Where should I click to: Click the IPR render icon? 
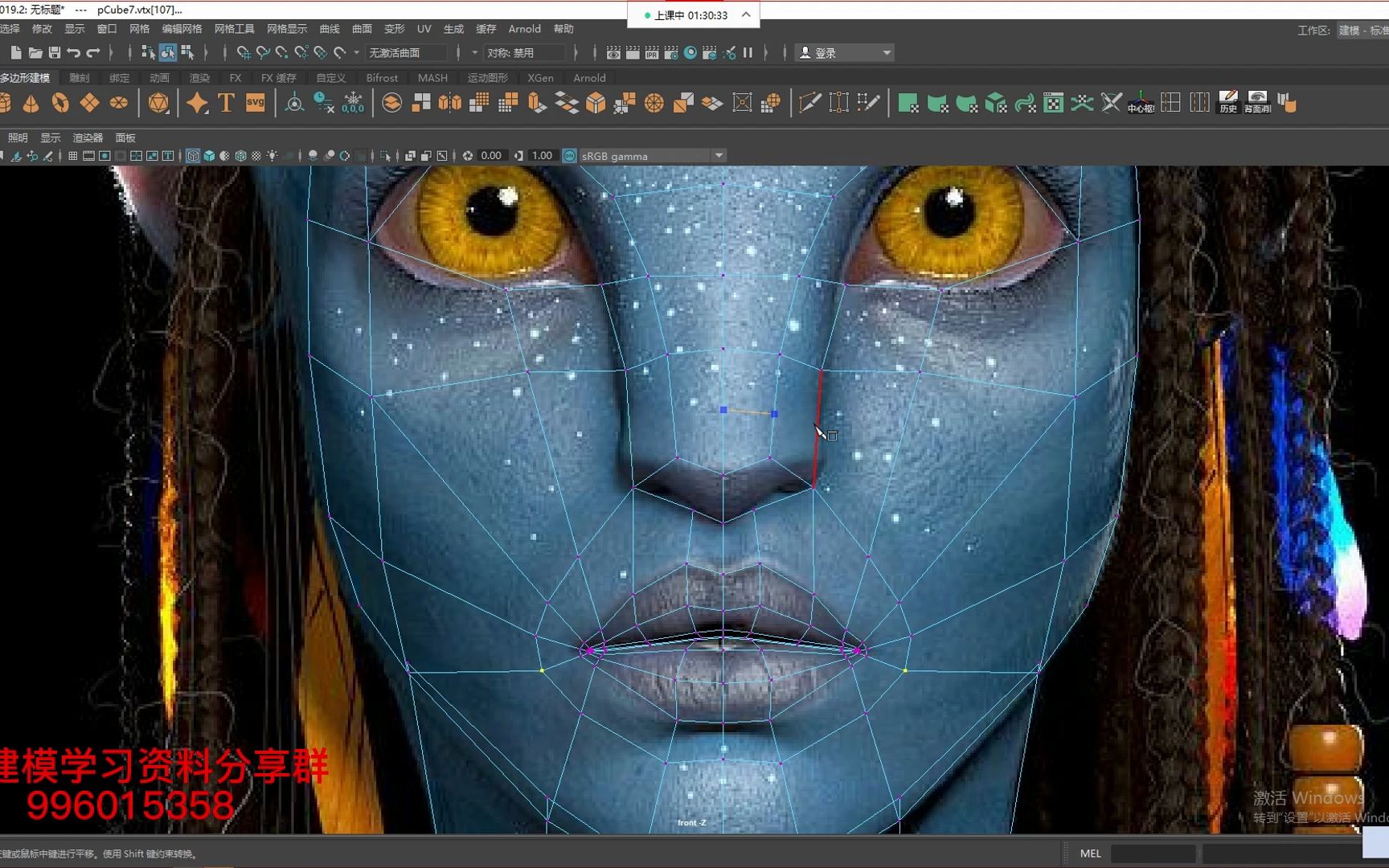pos(652,53)
